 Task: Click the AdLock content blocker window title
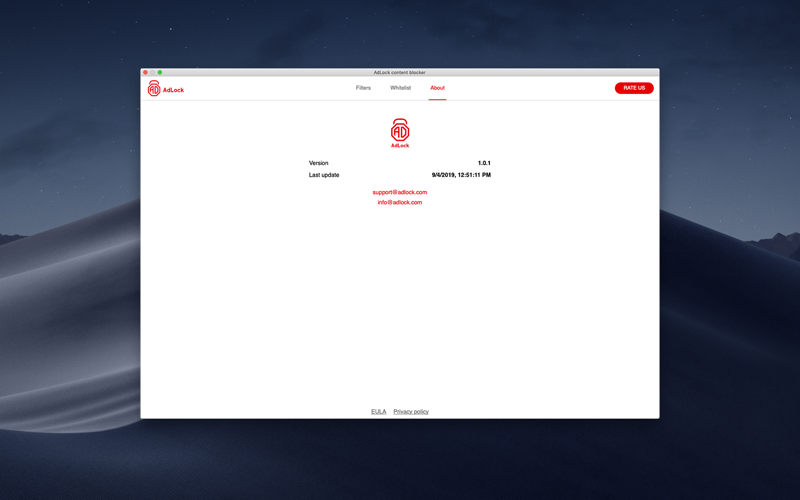coord(399,72)
